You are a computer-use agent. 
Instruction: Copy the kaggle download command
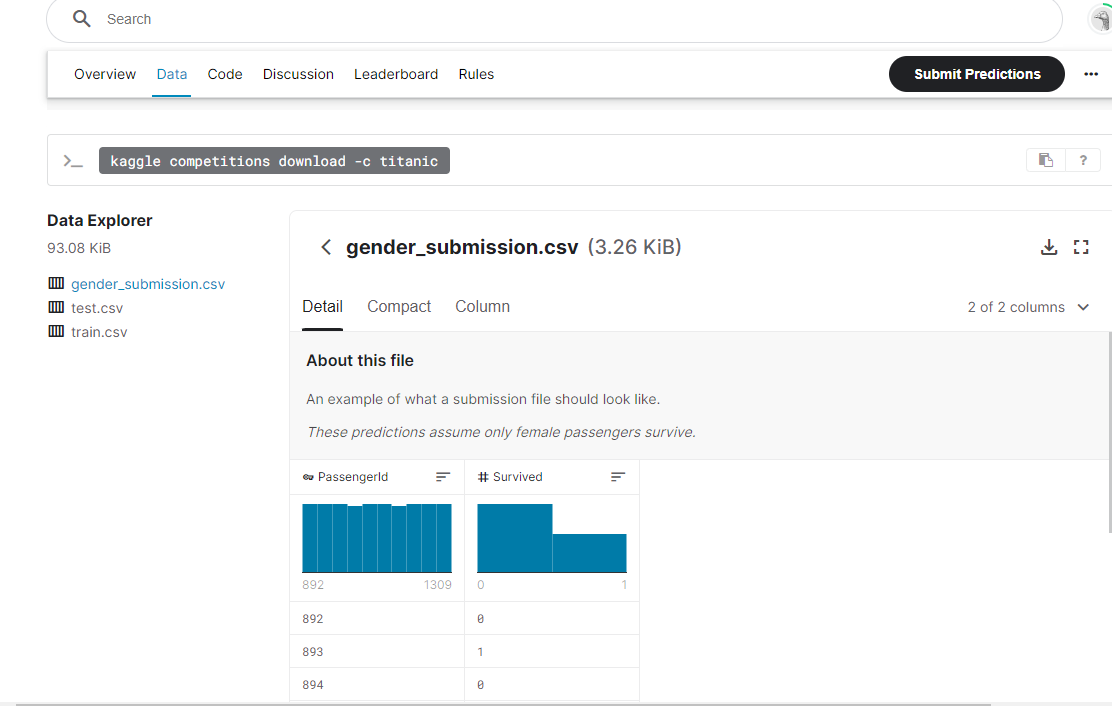coord(1045,160)
